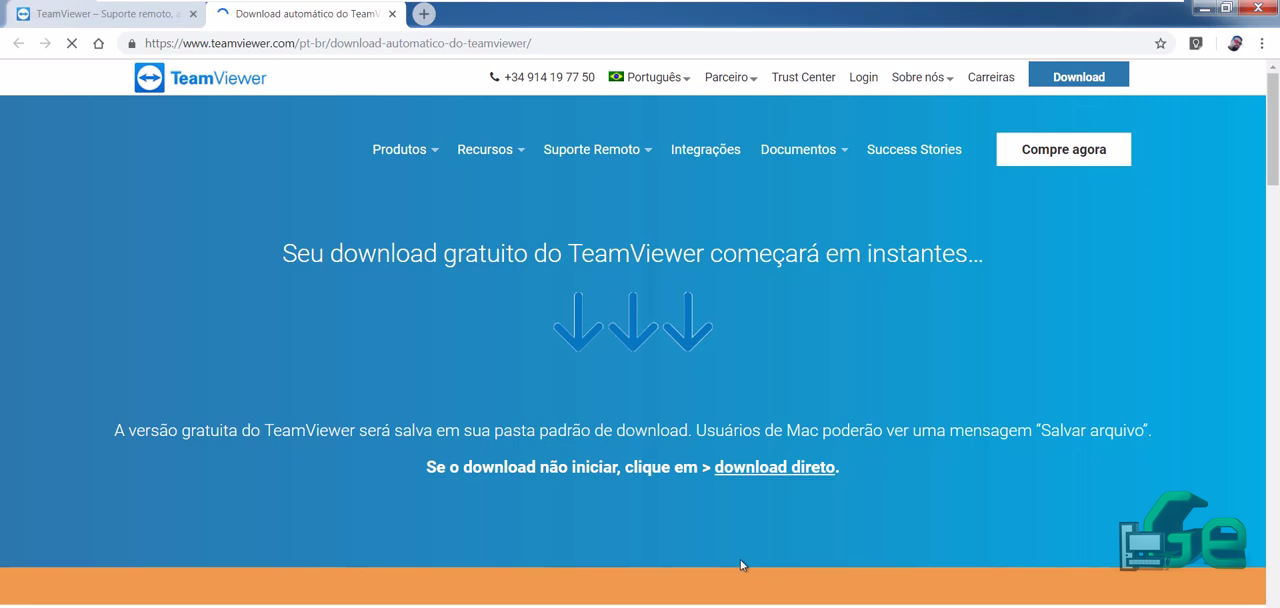Expand the 'Sobre nós' dropdown
This screenshot has height=608, width=1280.
[x=923, y=77]
